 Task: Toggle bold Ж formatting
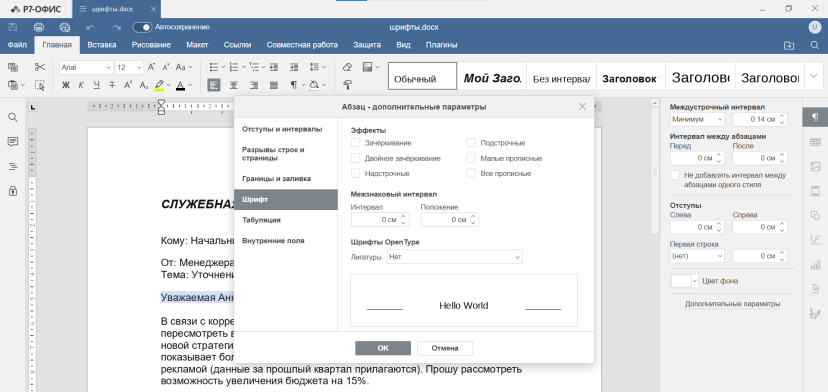pos(66,85)
